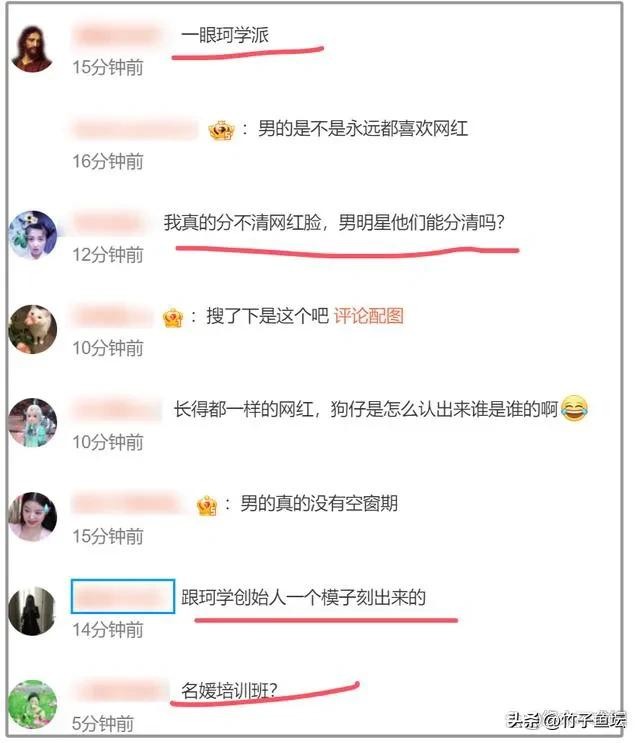640x743 pixels.
Task: Click the laughing-crying emoji in the comment
Action: click(574, 408)
